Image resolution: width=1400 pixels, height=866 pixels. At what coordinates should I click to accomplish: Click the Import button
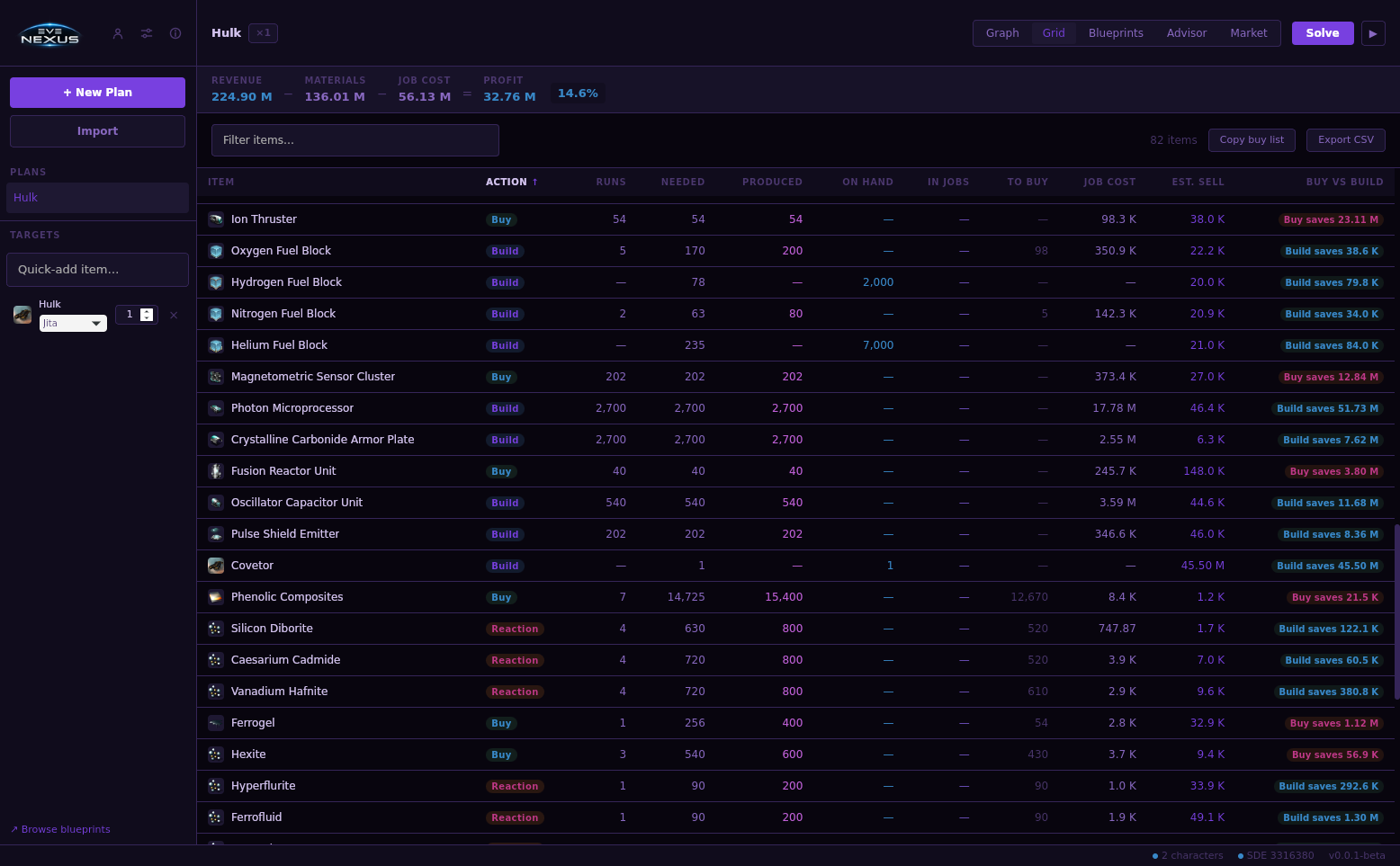[x=97, y=131]
